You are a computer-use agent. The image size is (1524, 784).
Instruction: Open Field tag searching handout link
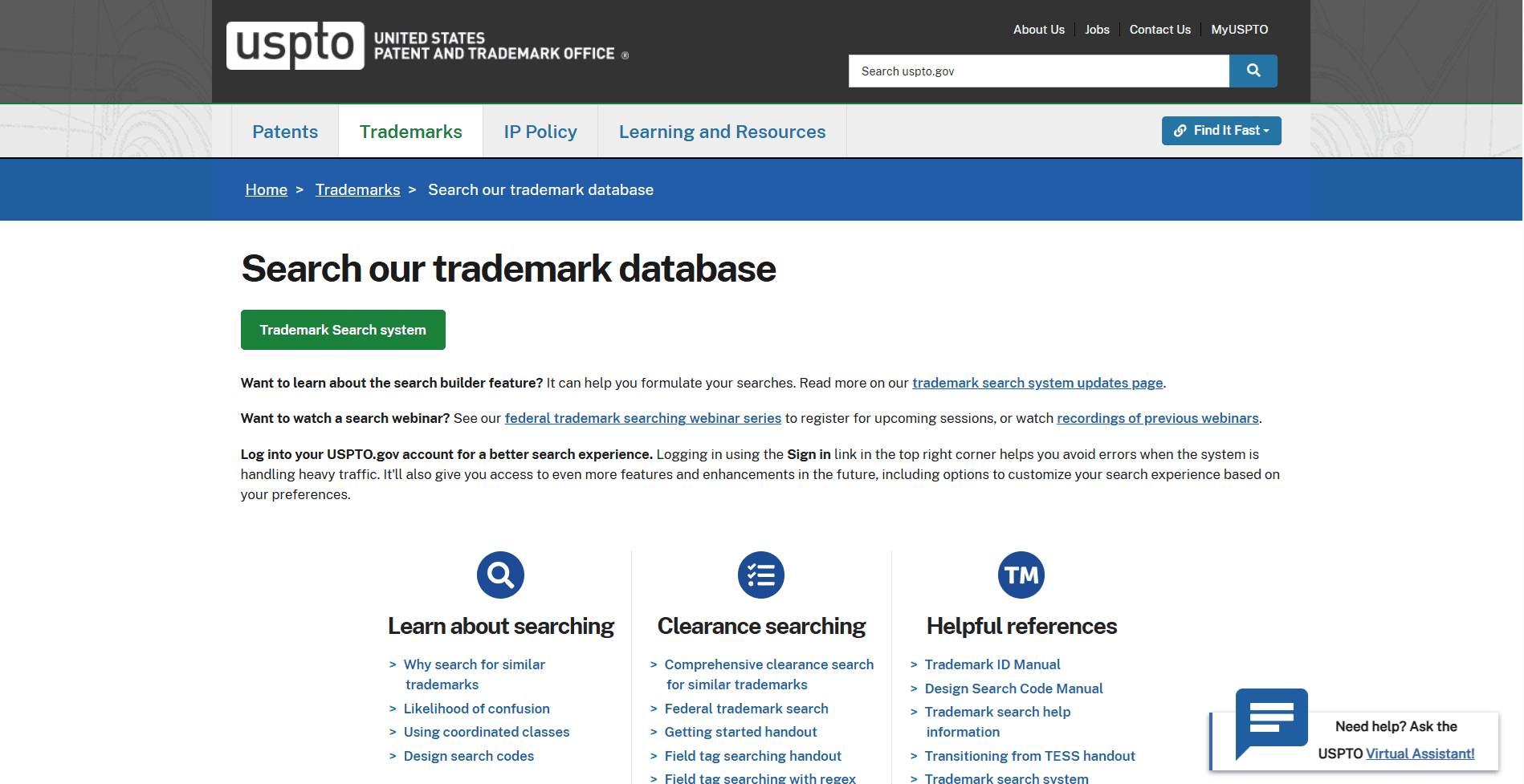click(x=752, y=756)
